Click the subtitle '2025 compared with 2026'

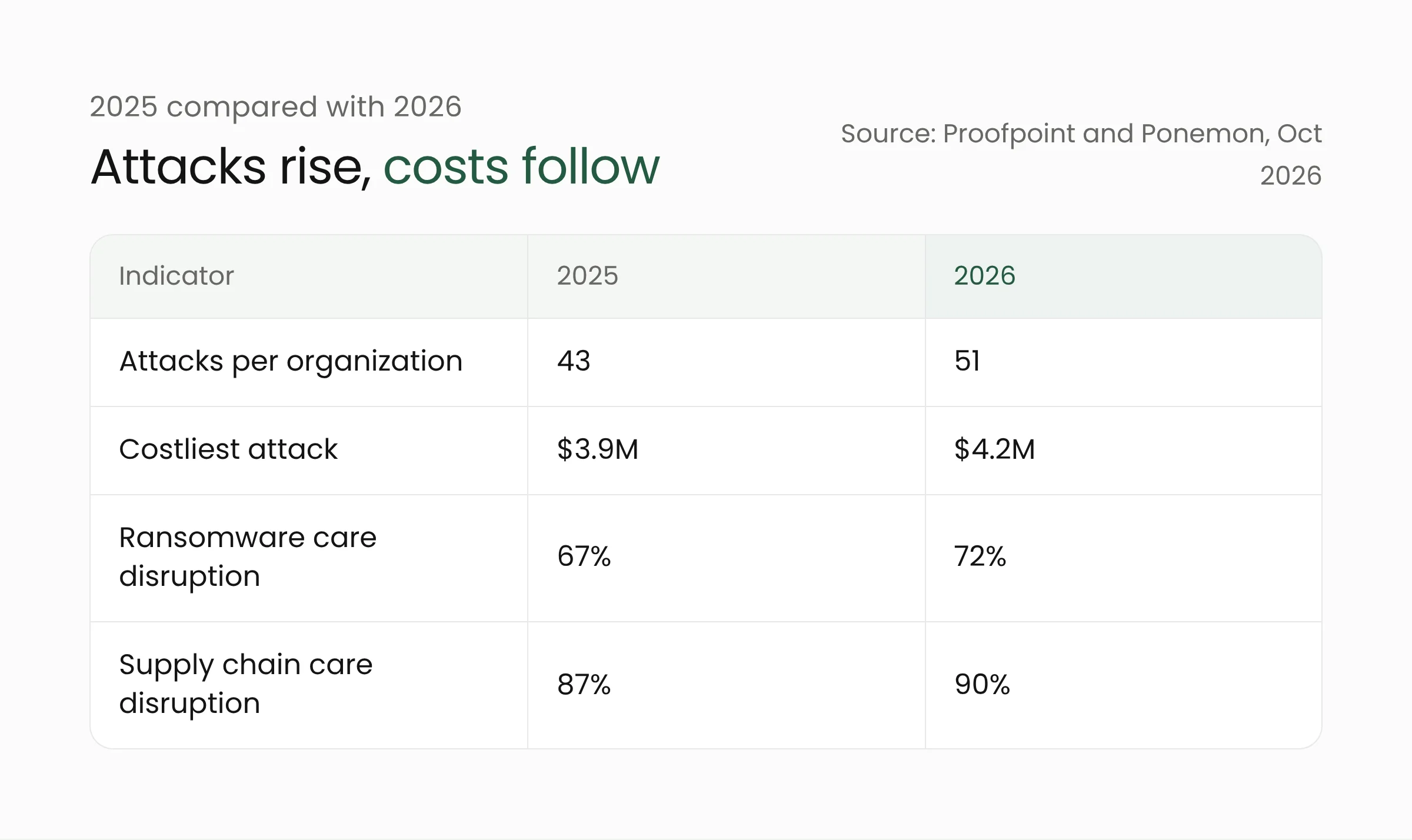point(275,107)
